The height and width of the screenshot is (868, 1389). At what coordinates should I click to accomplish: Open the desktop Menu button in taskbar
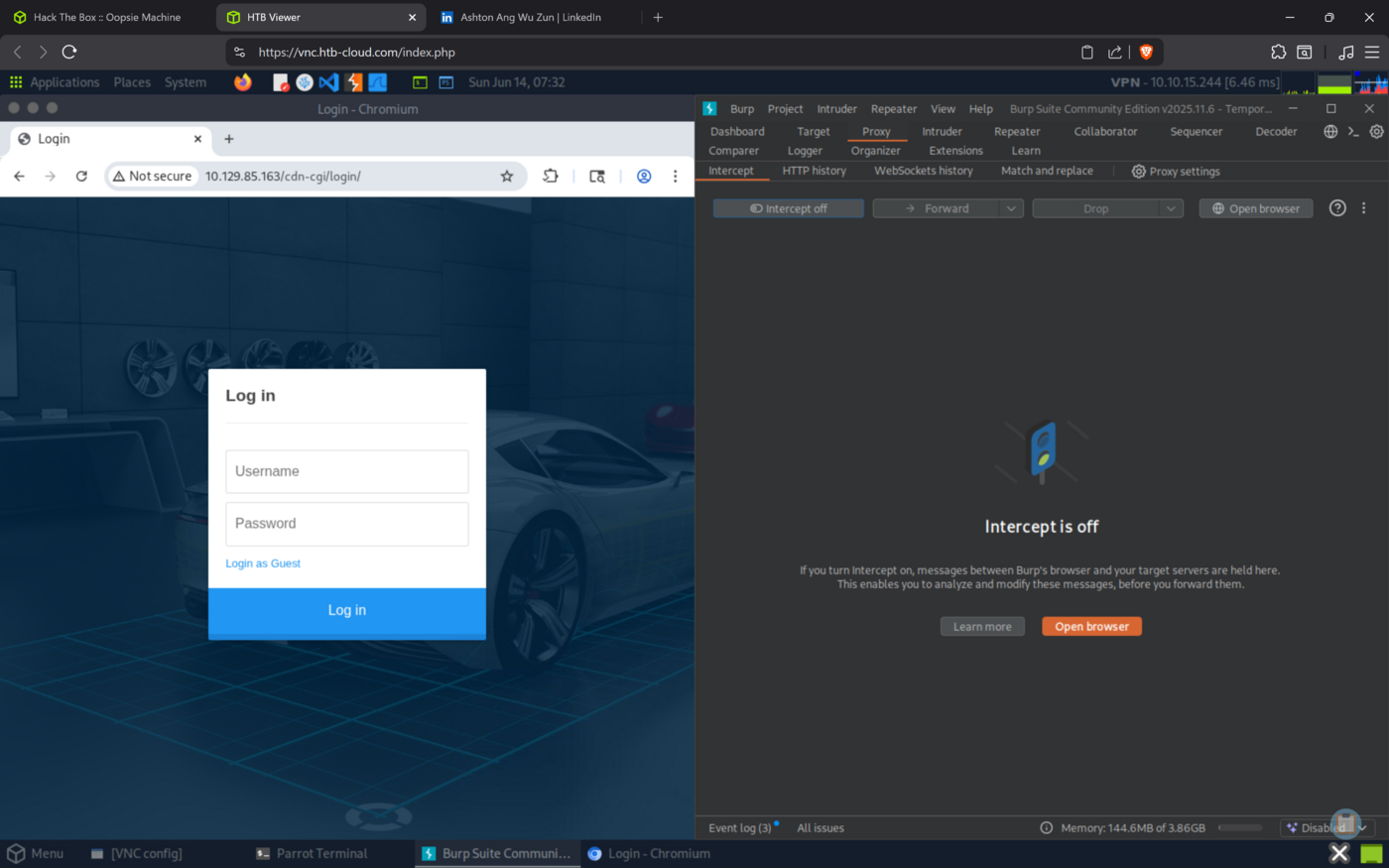click(36, 853)
